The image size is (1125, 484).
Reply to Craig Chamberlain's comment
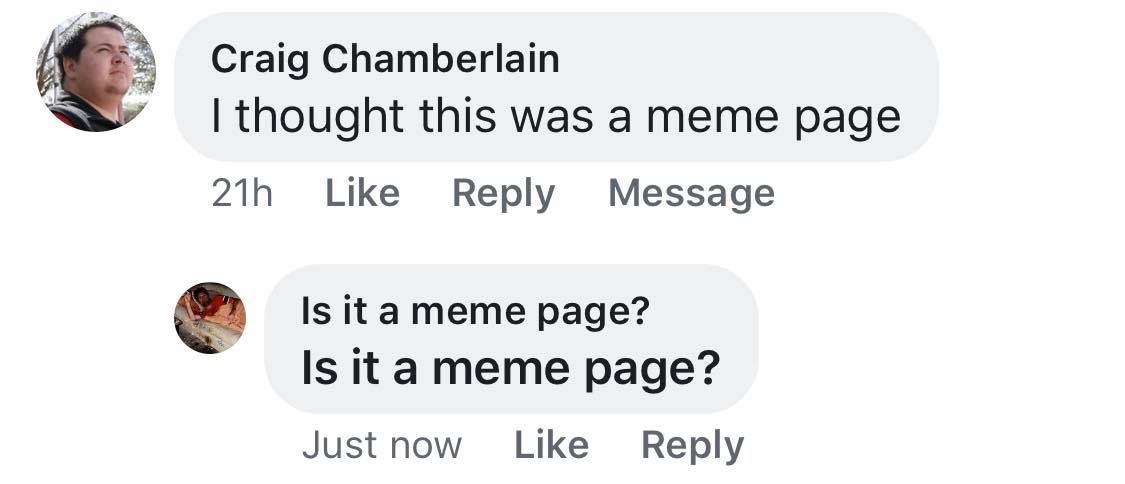coord(503,194)
